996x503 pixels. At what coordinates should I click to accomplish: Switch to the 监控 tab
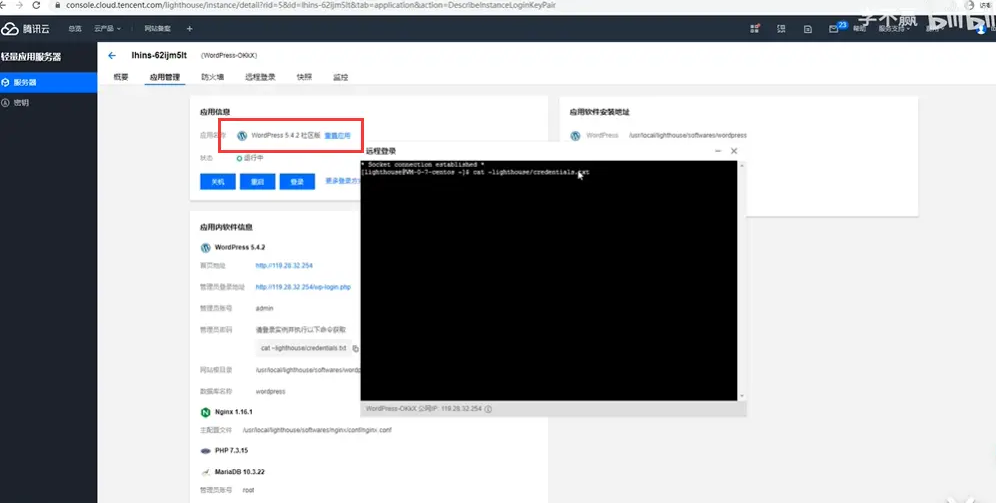pyautogui.click(x=340, y=77)
